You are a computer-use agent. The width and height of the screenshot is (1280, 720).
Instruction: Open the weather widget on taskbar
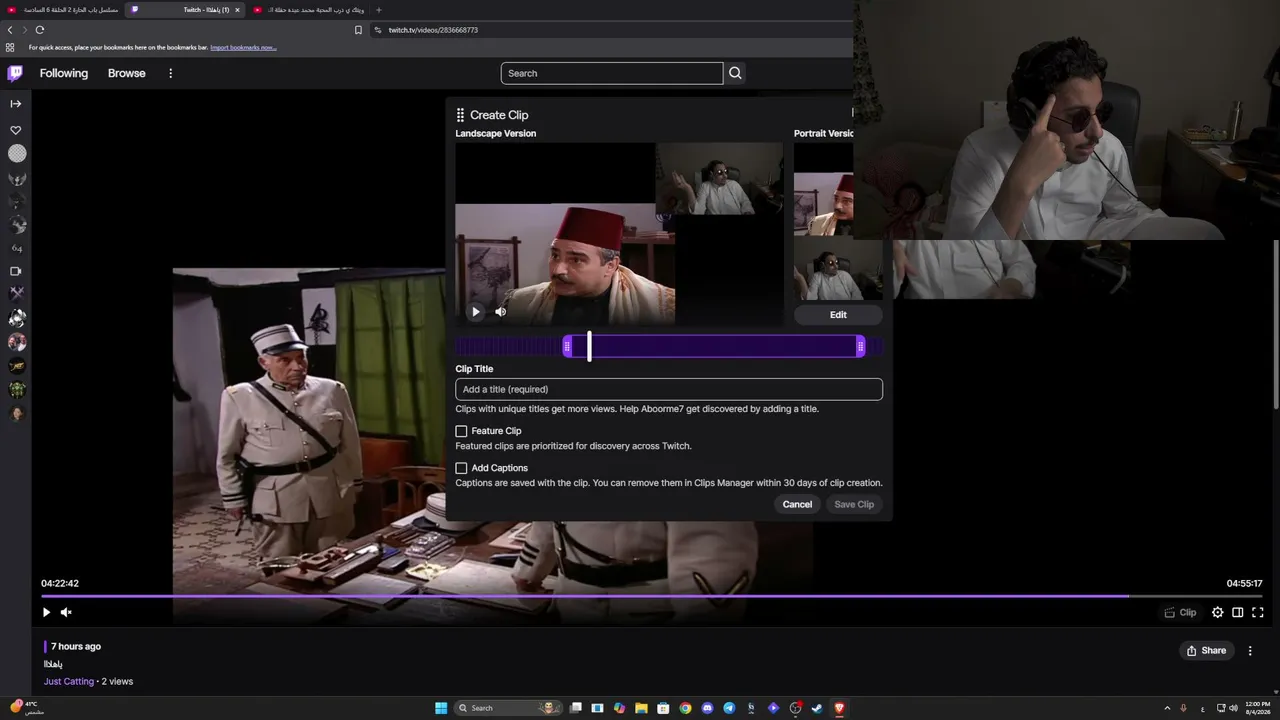[28, 708]
